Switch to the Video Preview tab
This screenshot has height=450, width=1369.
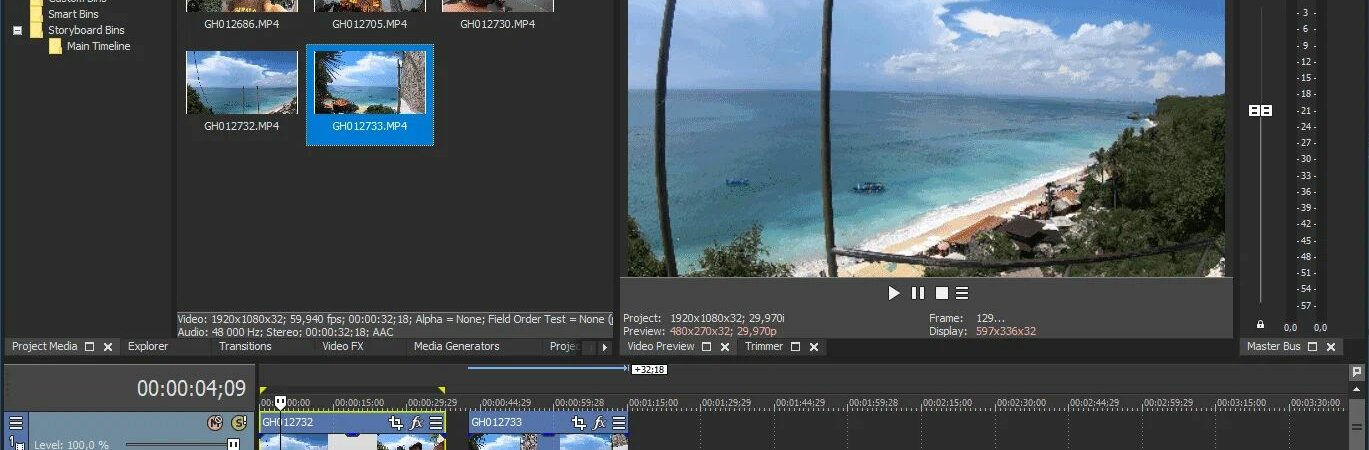pyautogui.click(x=660, y=346)
